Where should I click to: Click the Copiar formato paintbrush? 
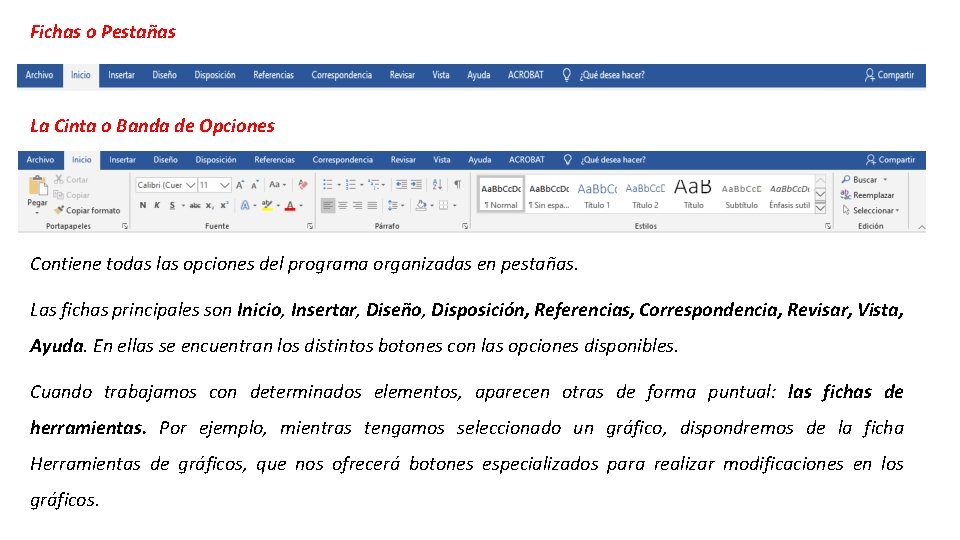tap(87, 210)
